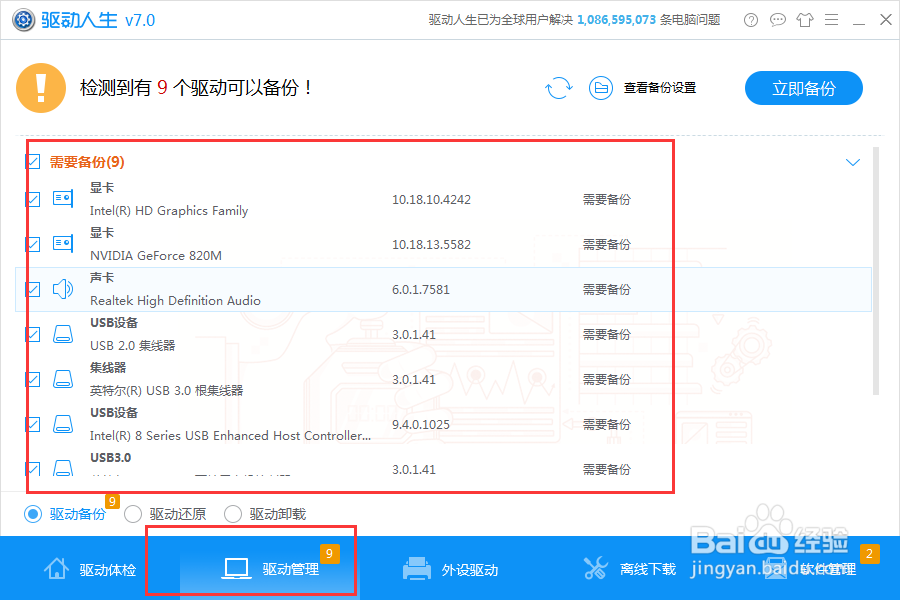The width and height of the screenshot is (900, 600).
Task: Click the 驱动人生 app logo icon
Action: click(x=24, y=20)
